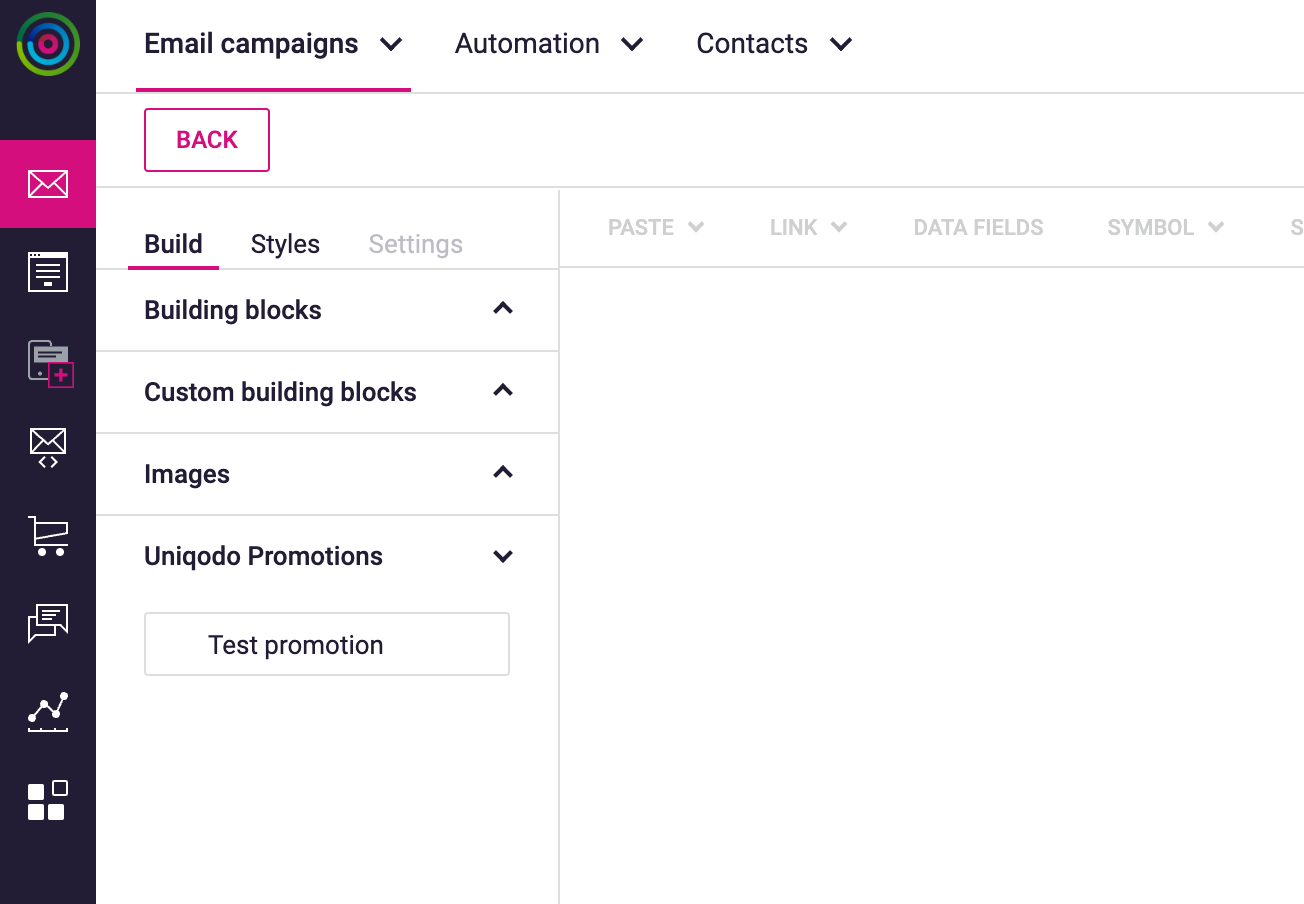Viewport: 1304px width, 904px height.
Task: Switch to the Styles tab
Action: [285, 244]
